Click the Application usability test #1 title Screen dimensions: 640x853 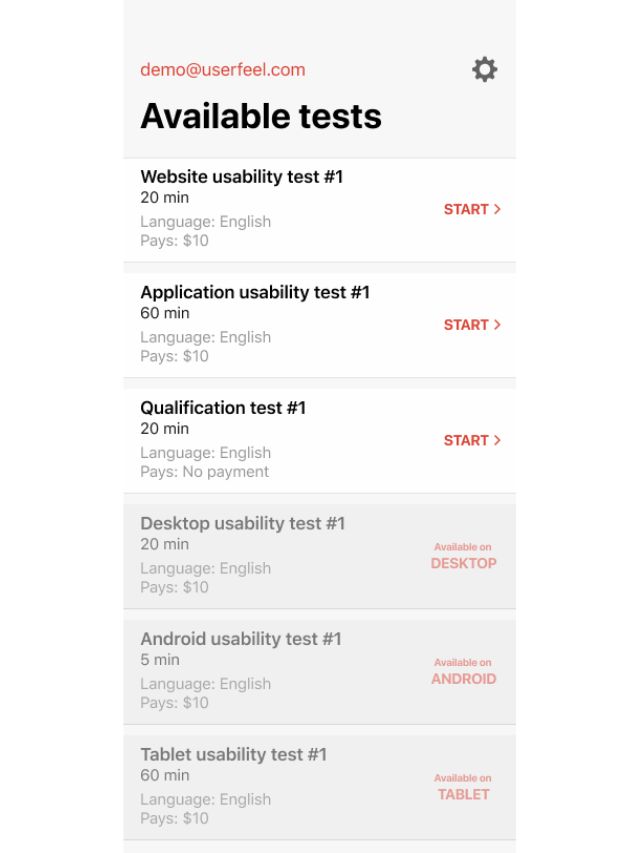[x=255, y=293]
